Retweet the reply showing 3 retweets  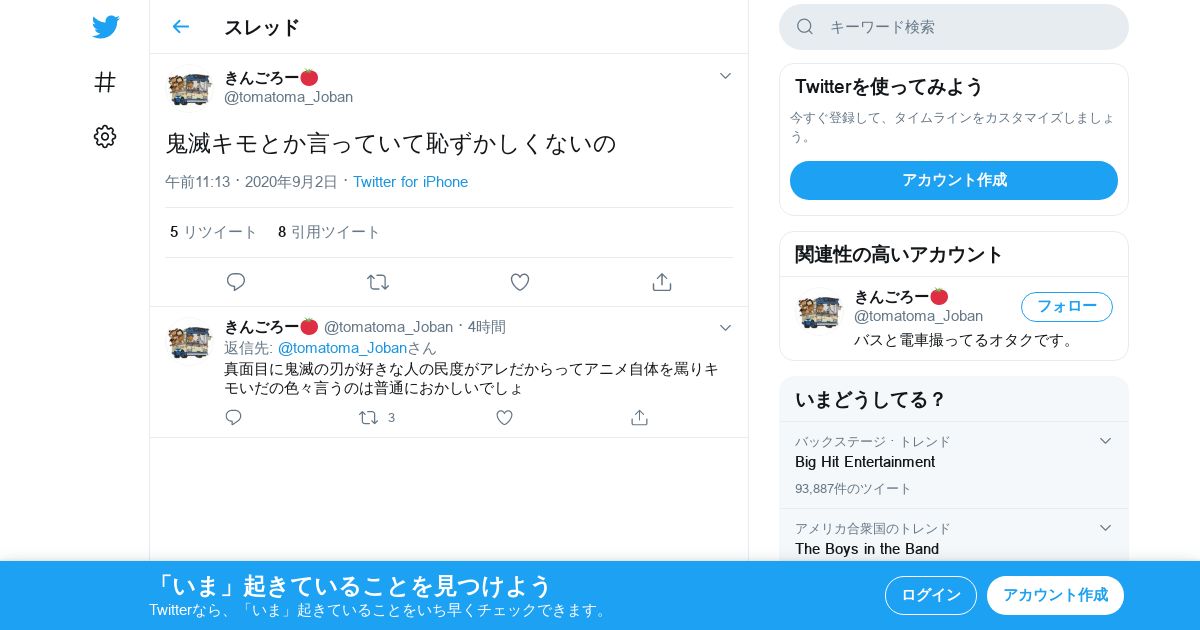click(377, 418)
